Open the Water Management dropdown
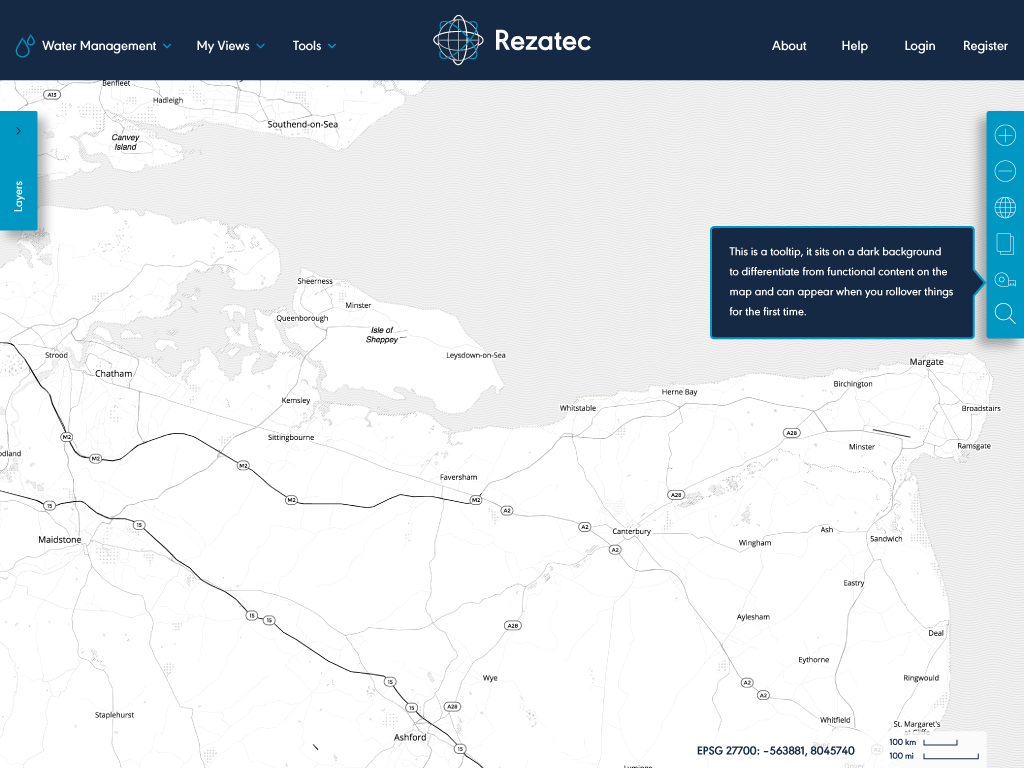The width and height of the screenshot is (1024, 768). coord(106,46)
